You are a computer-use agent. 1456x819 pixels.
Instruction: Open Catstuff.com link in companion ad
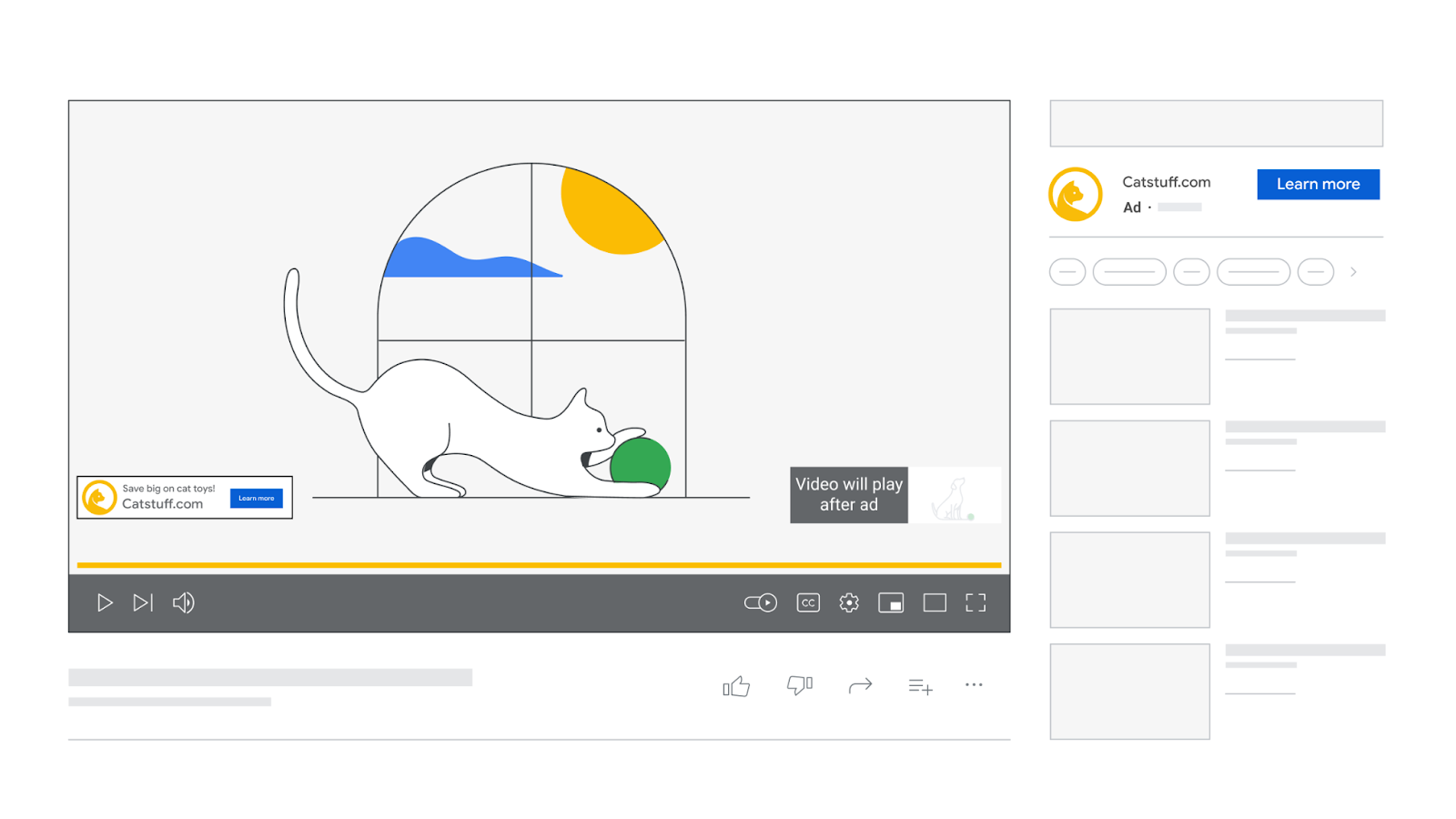click(x=1167, y=182)
